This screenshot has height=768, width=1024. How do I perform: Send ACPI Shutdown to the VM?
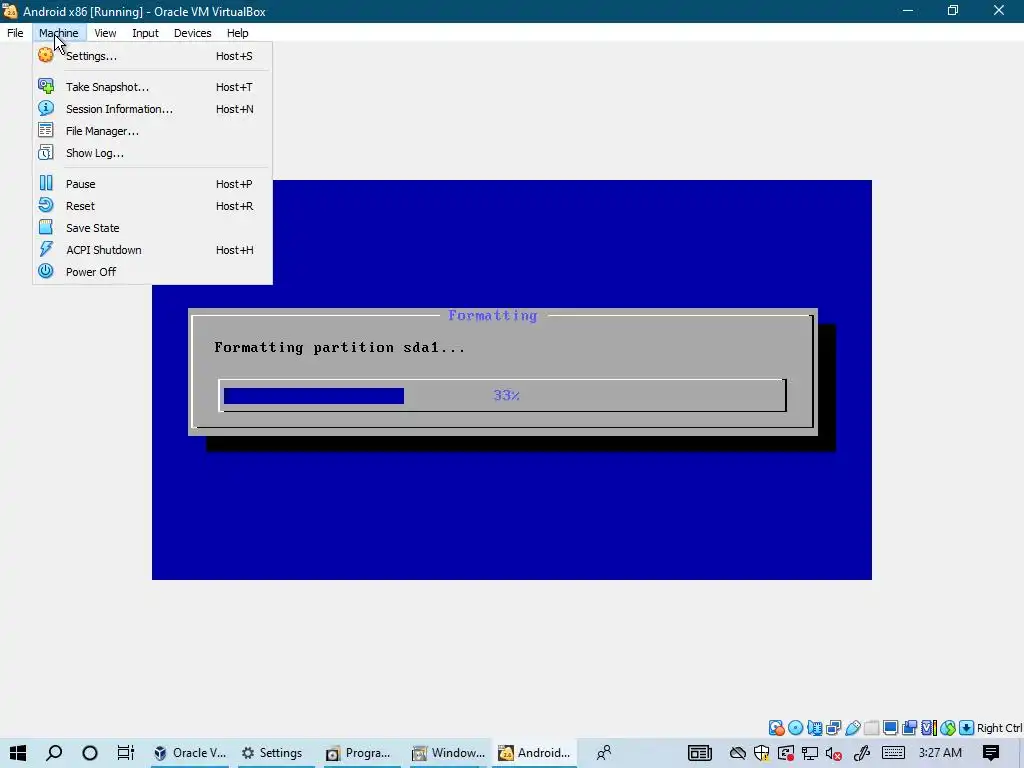coord(152,250)
